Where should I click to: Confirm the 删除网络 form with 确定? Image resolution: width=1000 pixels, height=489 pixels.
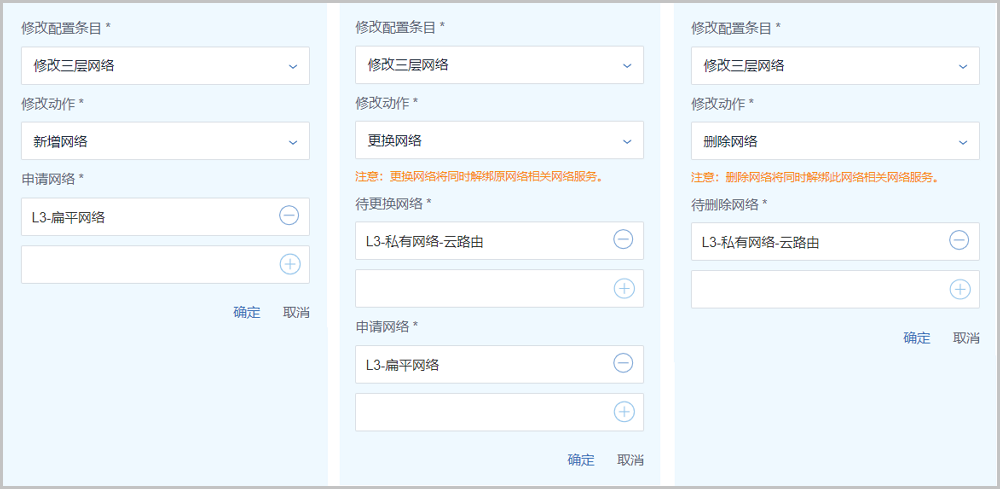click(916, 338)
